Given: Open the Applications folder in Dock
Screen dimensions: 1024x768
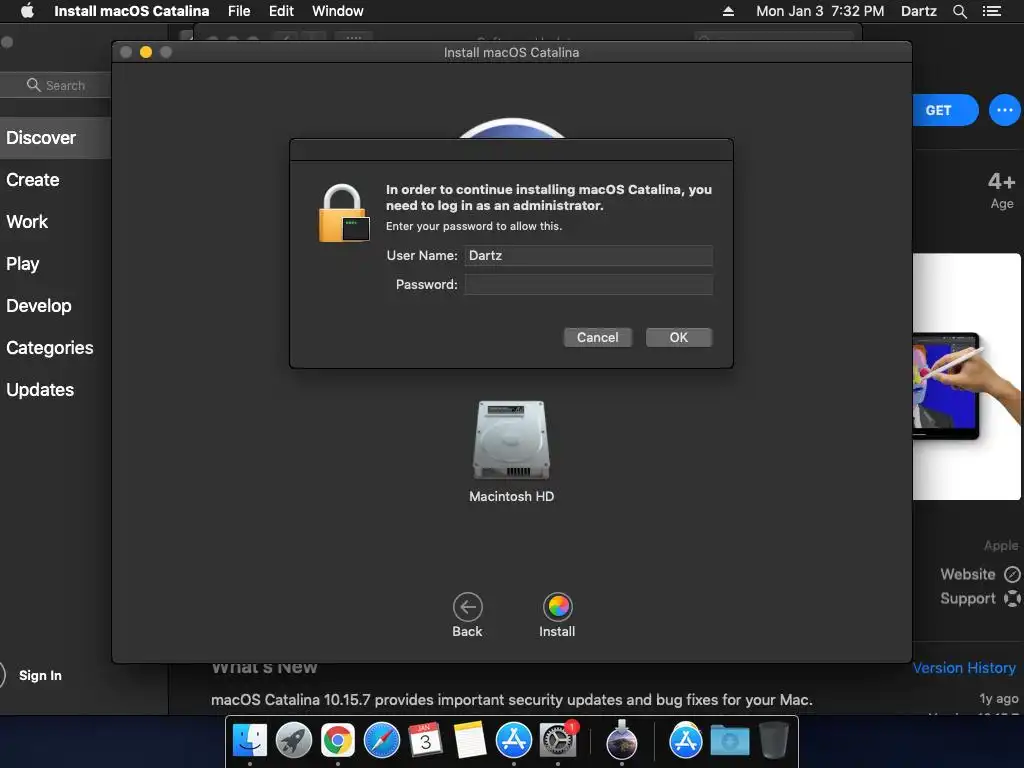Looking at the screenshot, I should [685, 741].
